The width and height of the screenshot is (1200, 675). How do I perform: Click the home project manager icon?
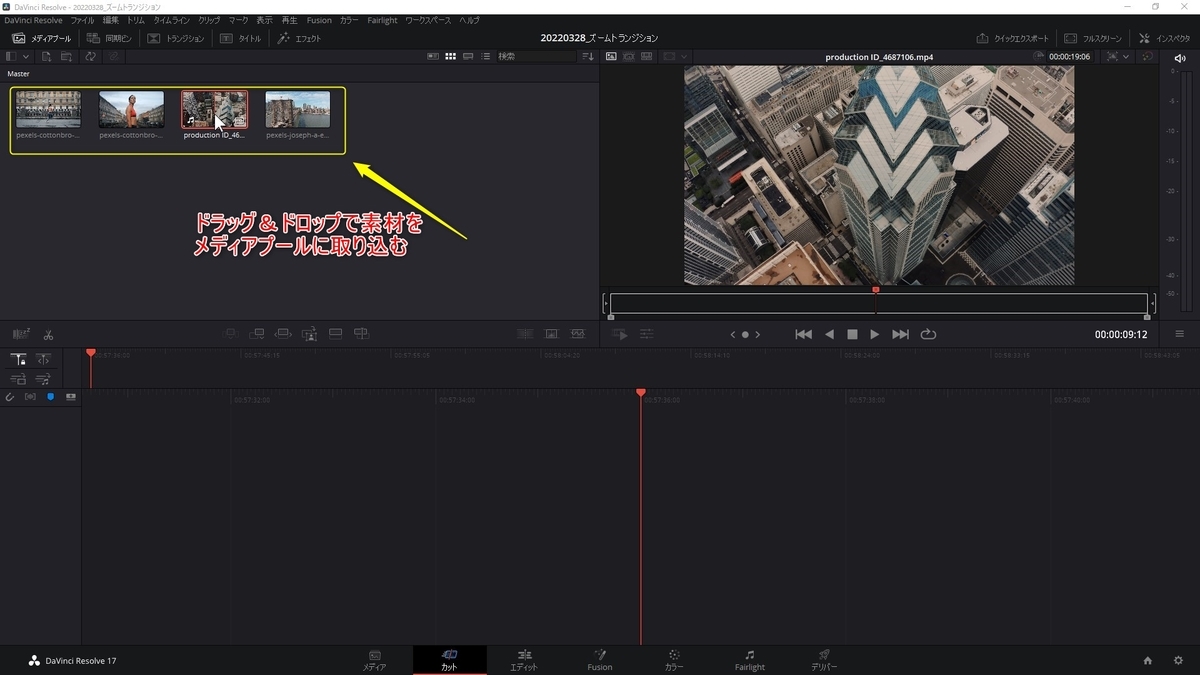(x=1148, y=660)
